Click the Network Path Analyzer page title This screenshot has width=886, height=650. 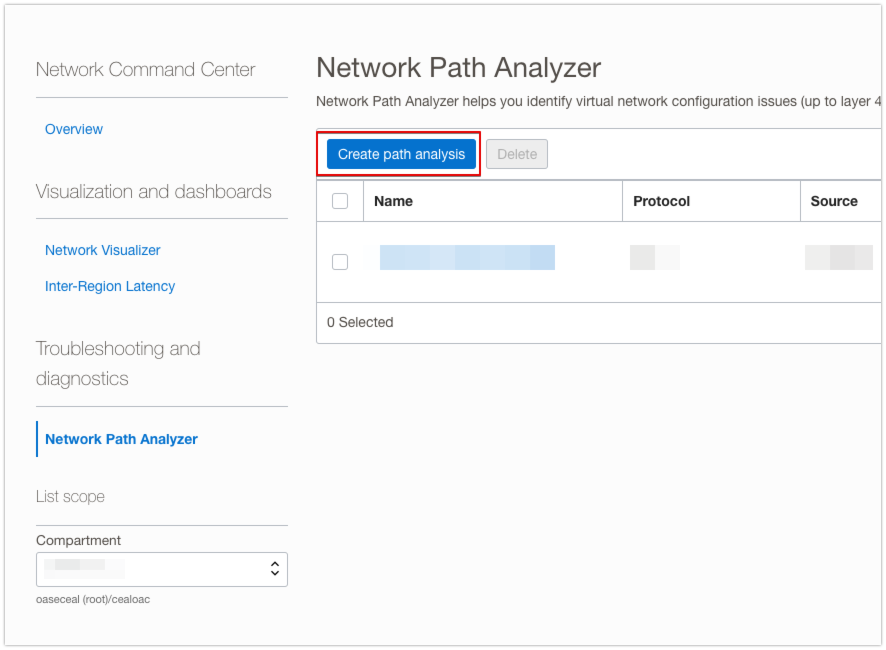(x=458, y=67)
